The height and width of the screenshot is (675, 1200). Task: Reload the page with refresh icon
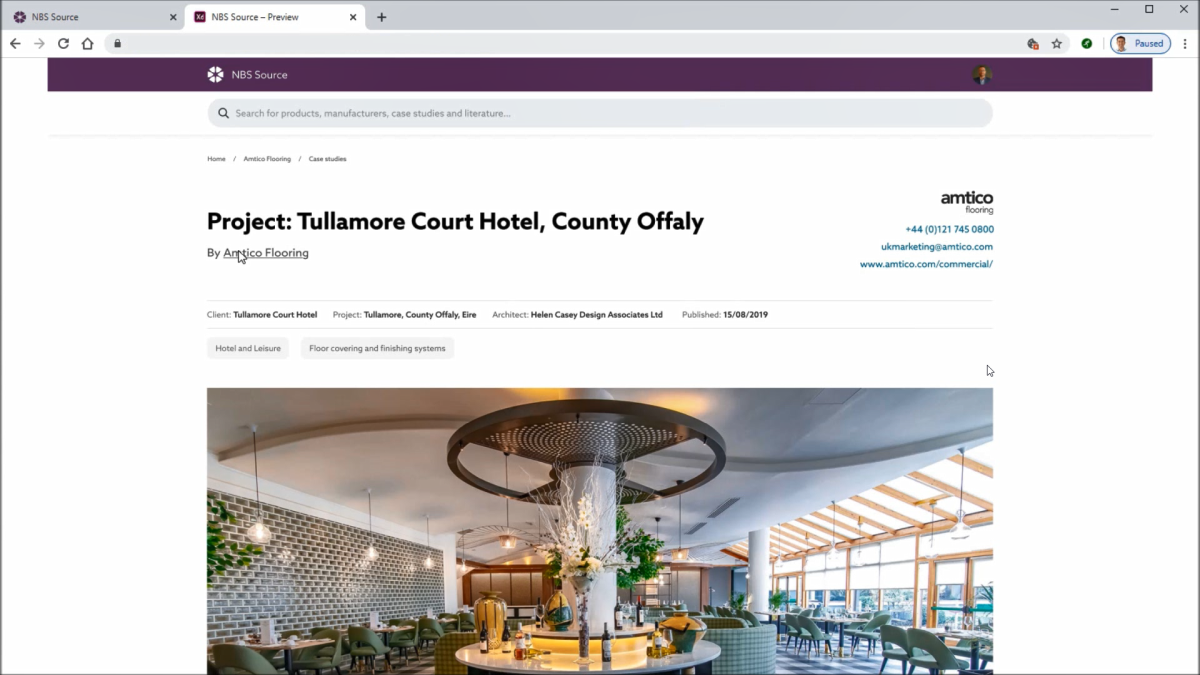pos(63,44)
